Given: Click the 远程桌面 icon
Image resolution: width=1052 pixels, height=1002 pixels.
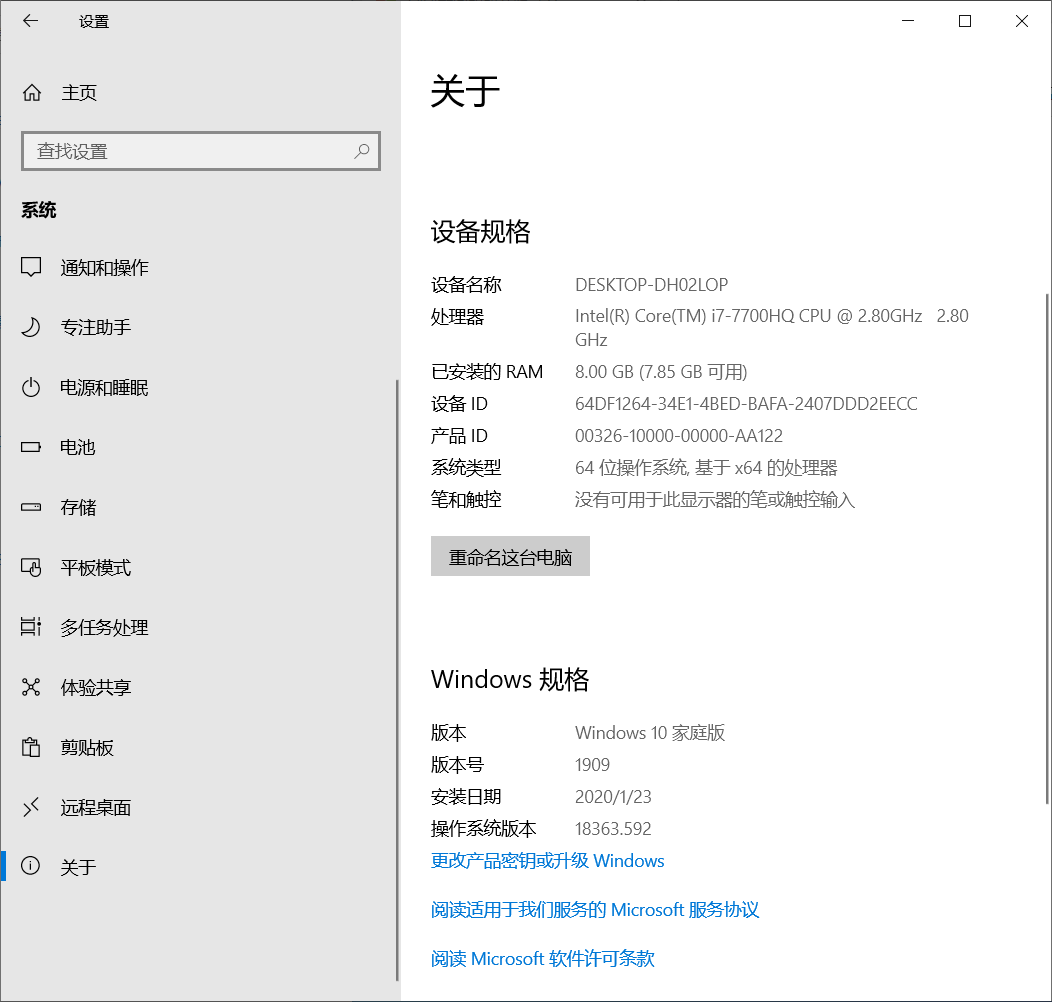Looking at the screenshot, I should (x=31, y=807).
